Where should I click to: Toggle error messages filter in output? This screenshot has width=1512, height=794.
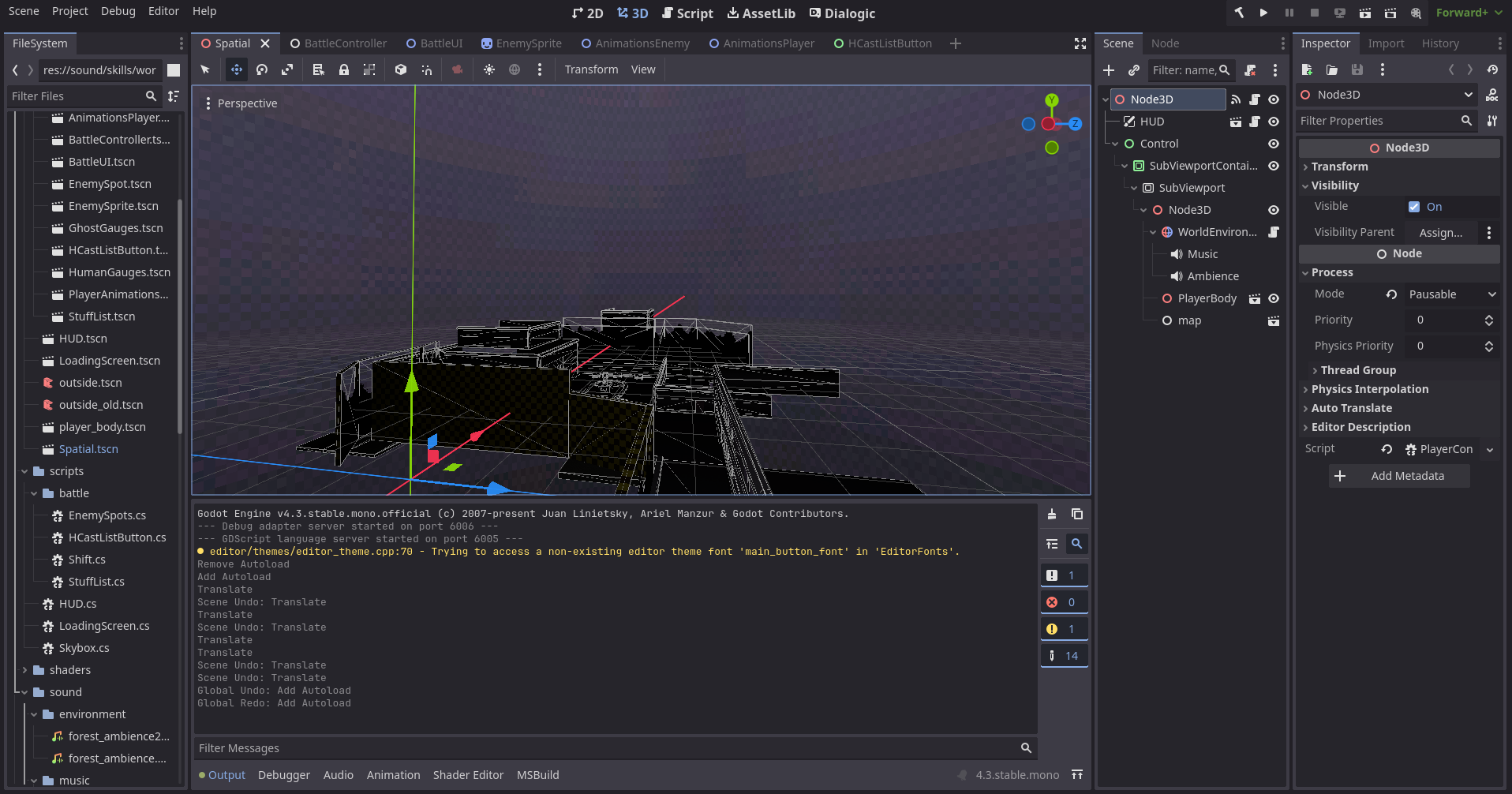point(1064,602)
